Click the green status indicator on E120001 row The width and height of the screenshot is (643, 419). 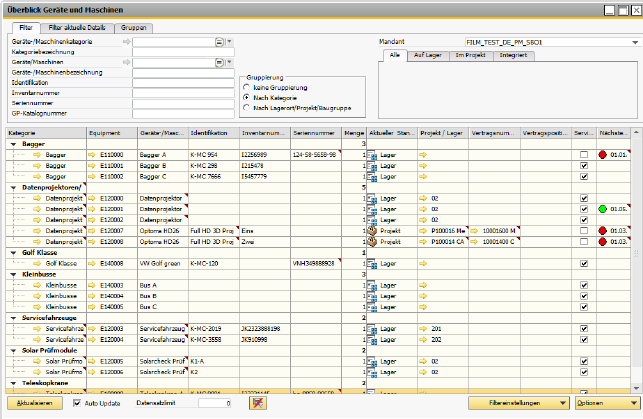pos(602,209)
